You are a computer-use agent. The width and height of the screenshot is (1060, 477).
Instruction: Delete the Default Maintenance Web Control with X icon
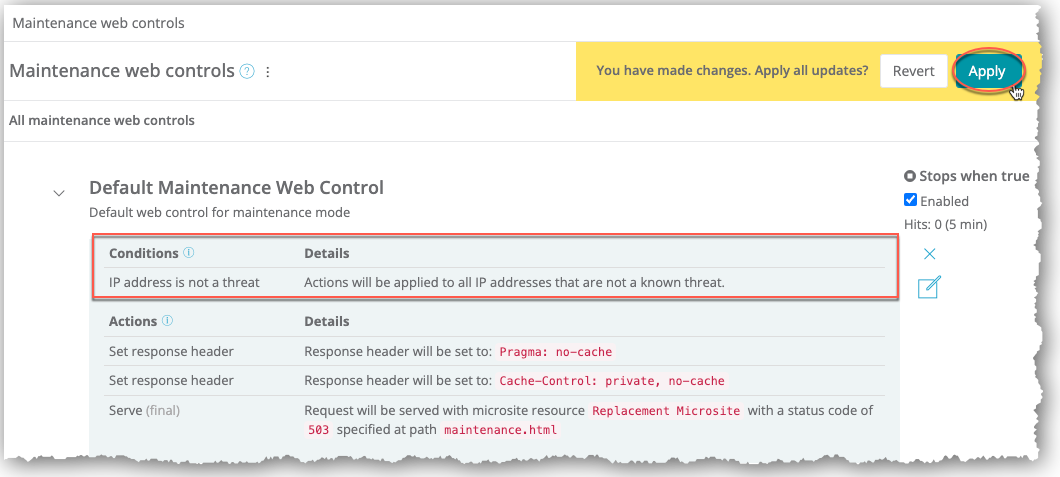coord(929,254)
